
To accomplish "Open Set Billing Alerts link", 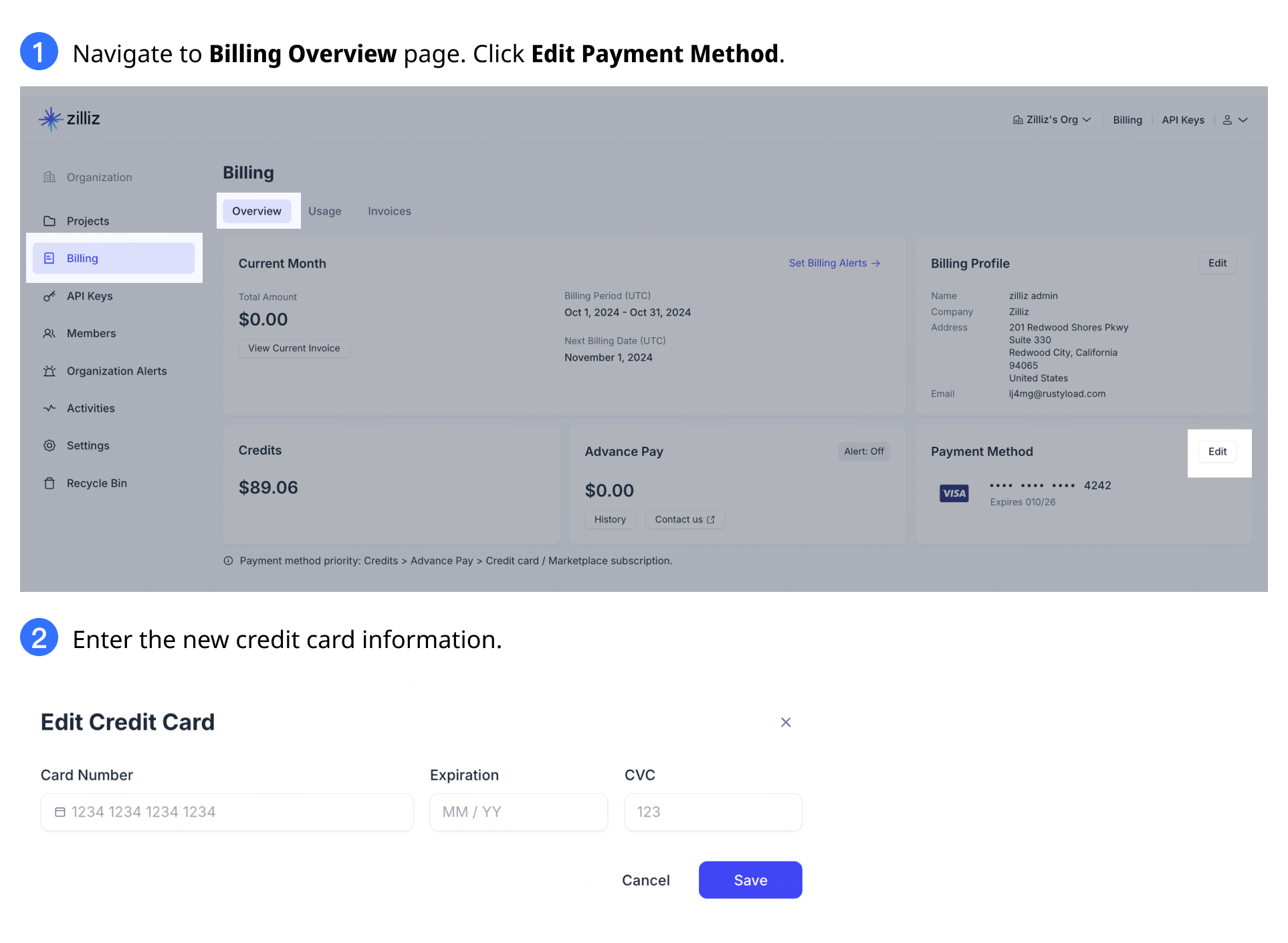I will pyautogui.click(x=834, y=263).
